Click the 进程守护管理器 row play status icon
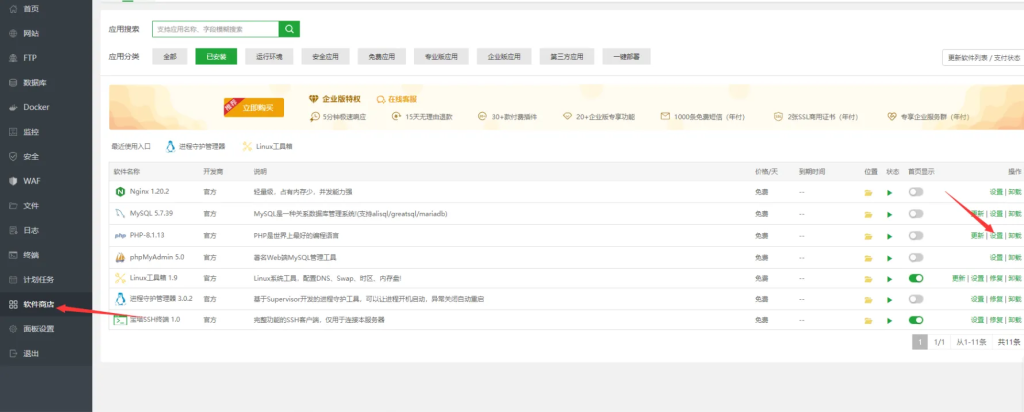The image size is (1024, 412). click(x=889, y=300)
